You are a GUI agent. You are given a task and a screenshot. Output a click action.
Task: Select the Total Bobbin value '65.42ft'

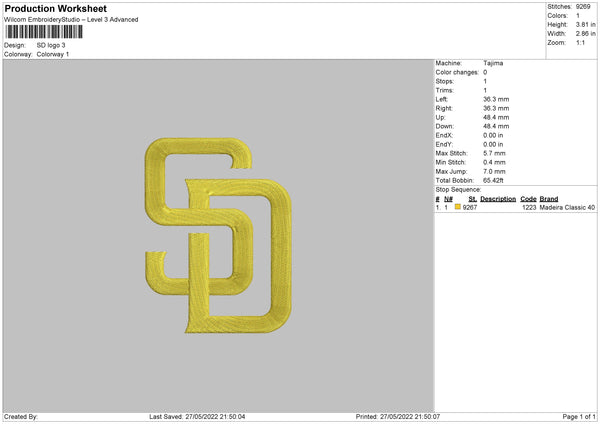(493, 181)
